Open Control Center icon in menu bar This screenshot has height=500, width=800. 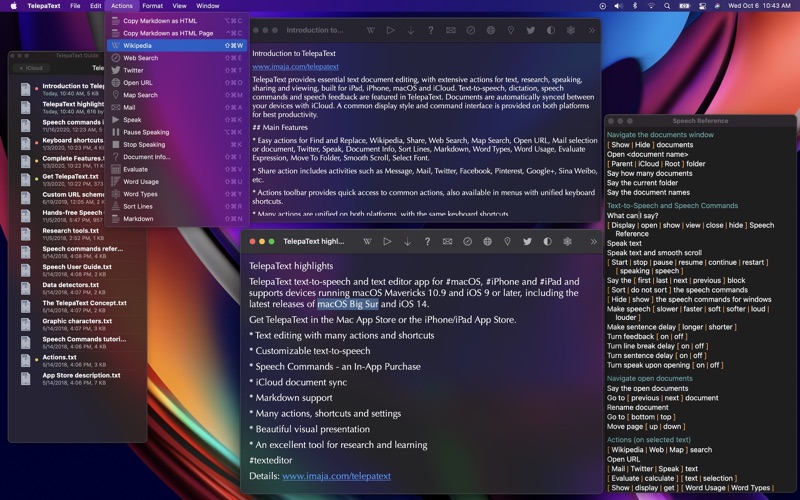click(x=702, y=6)
